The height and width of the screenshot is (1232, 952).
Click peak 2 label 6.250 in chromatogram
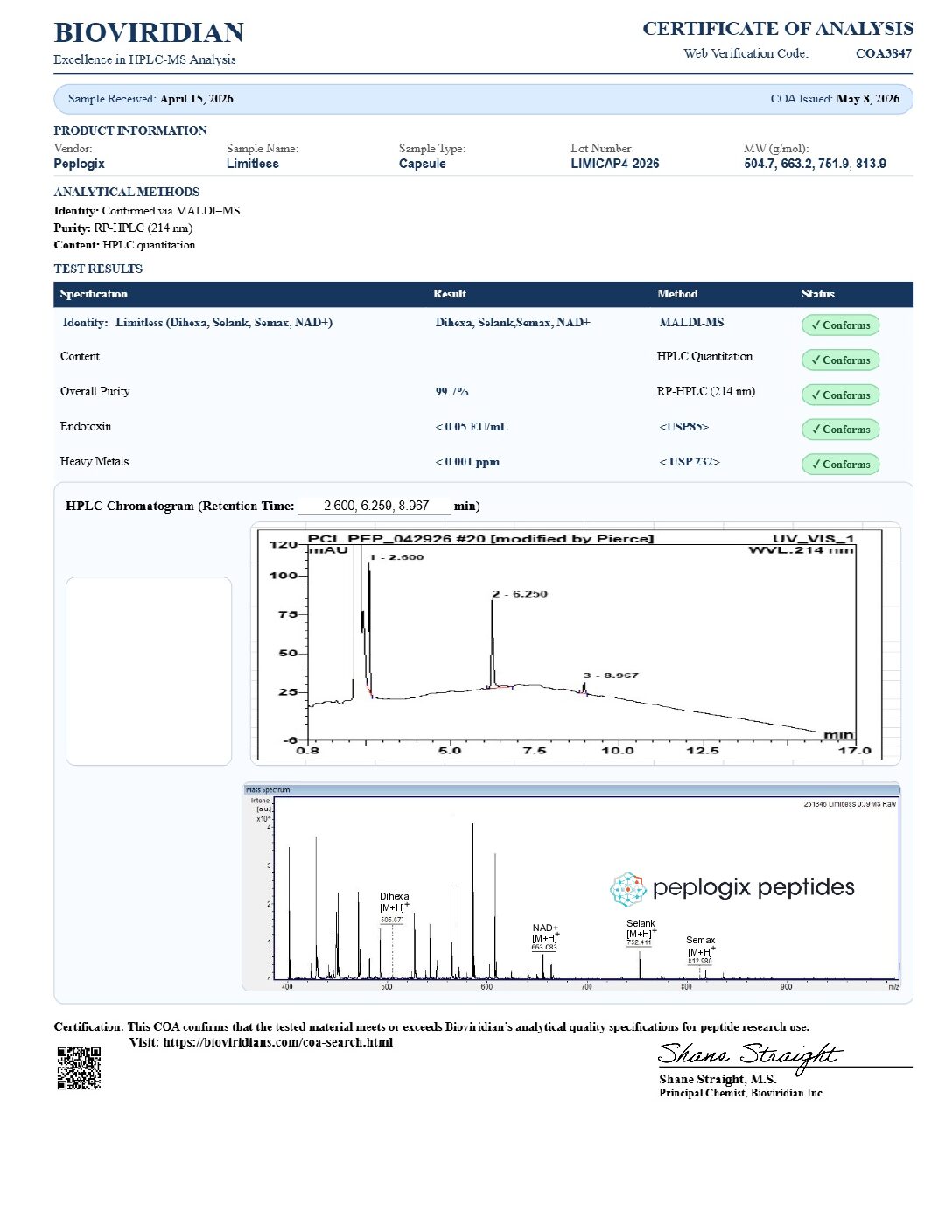point(520,594)
